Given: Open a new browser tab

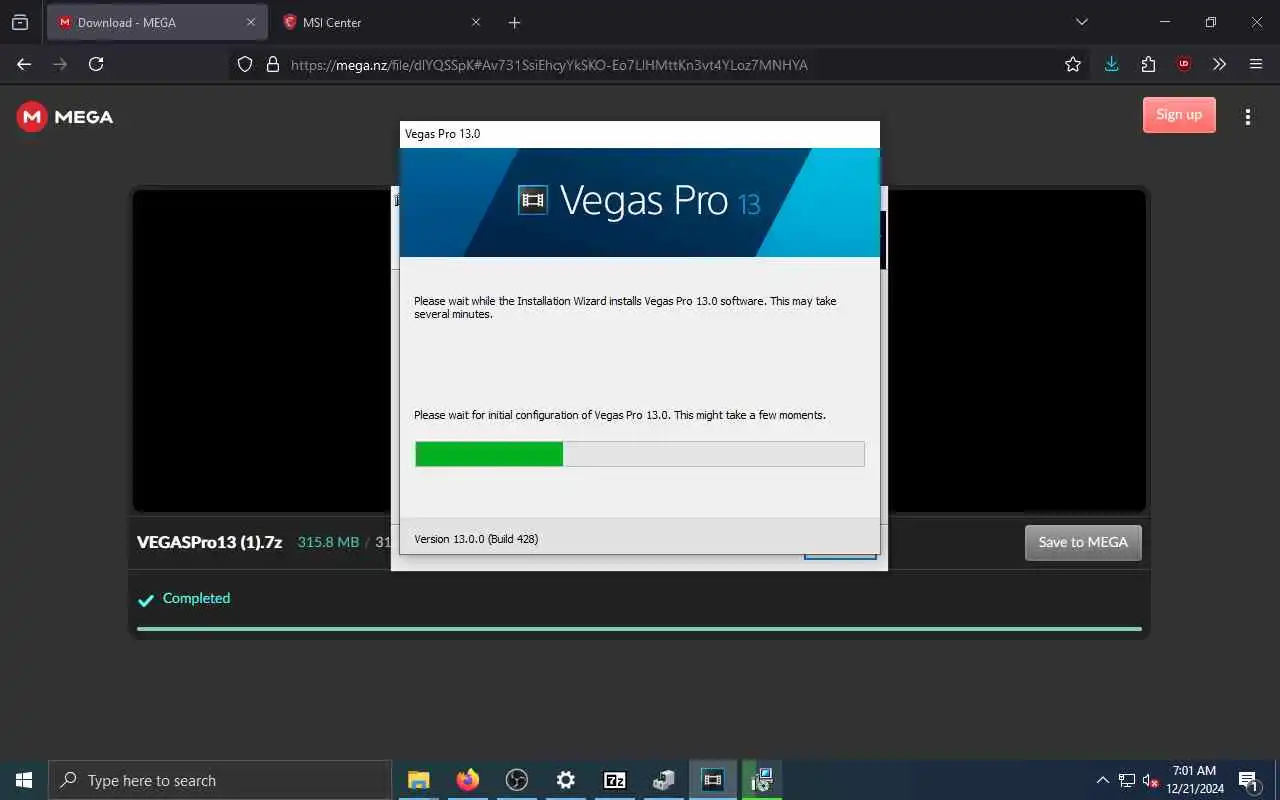Looking at the screenshot, I should (x=514, y=22).
